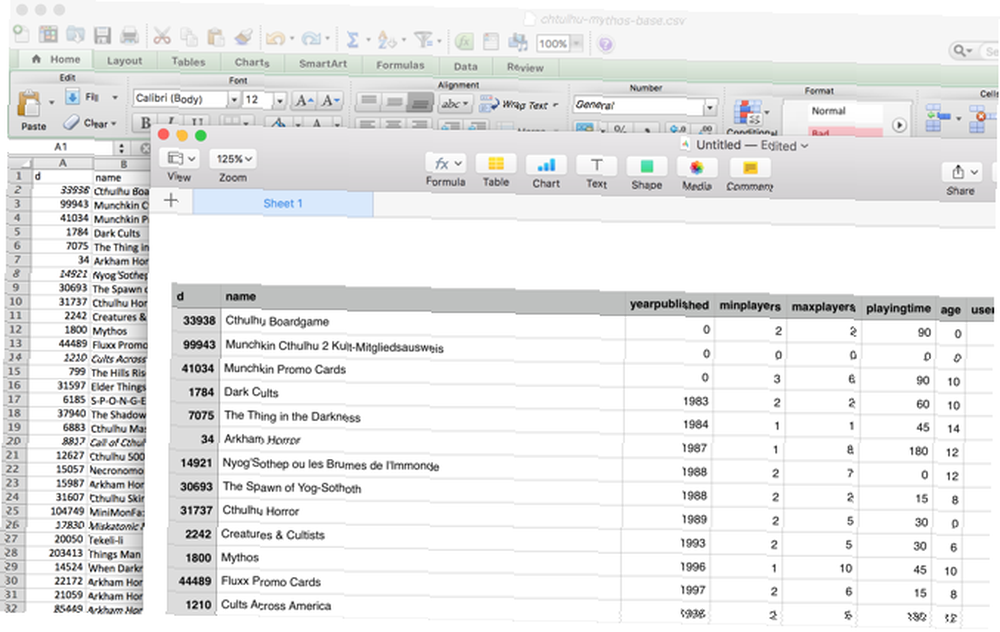Add a Text box in Numbers
This screenshot has height=632, width=1000.
pyautogui.click(x=596, y=166)
